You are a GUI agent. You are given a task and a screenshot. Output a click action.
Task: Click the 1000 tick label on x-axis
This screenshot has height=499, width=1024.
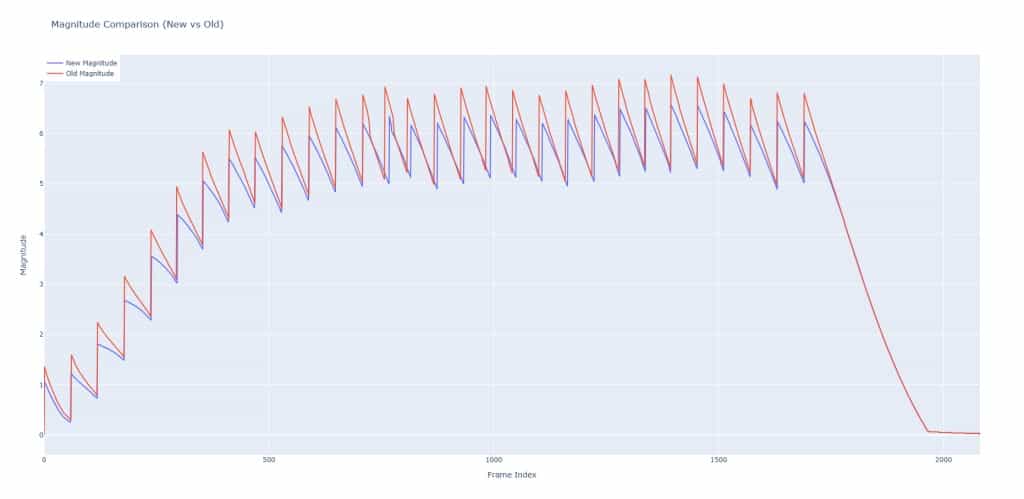493,459
